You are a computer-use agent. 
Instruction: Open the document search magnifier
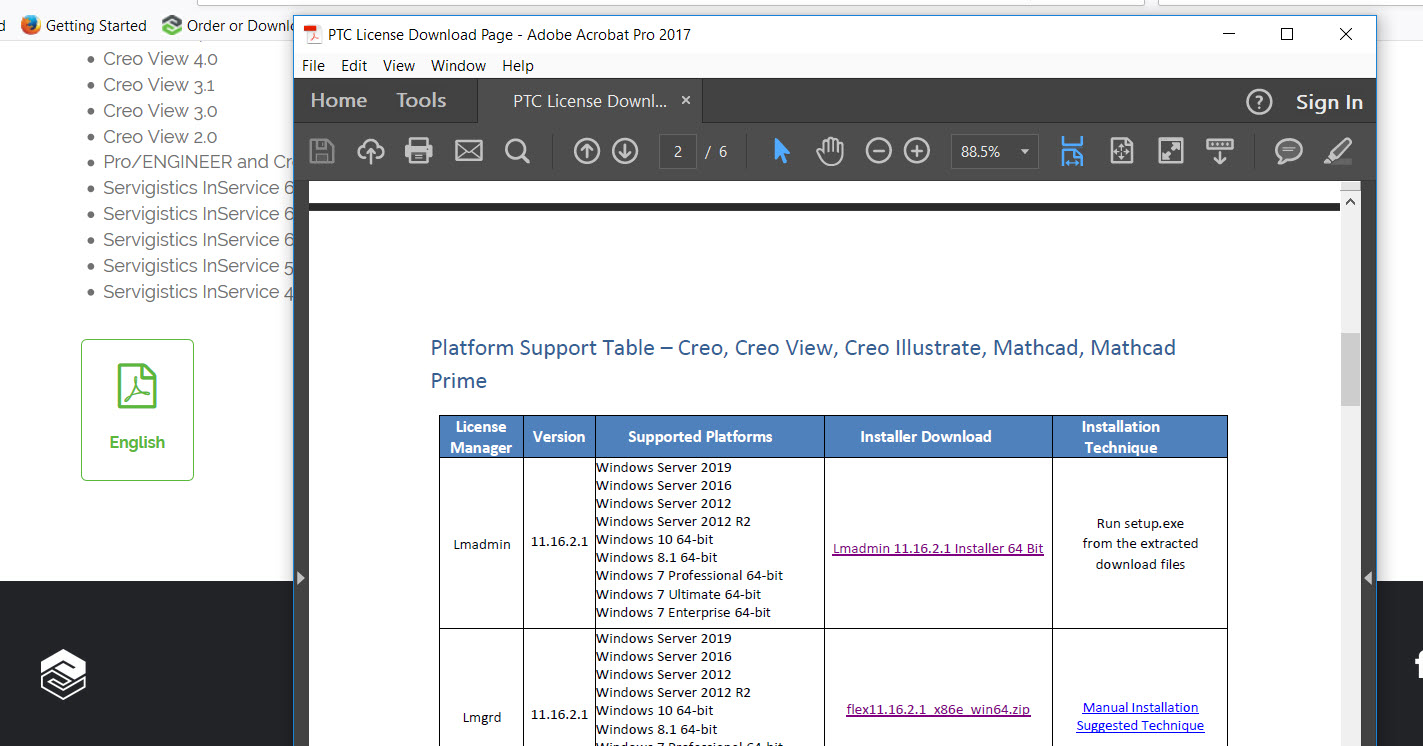coord(517,150)
